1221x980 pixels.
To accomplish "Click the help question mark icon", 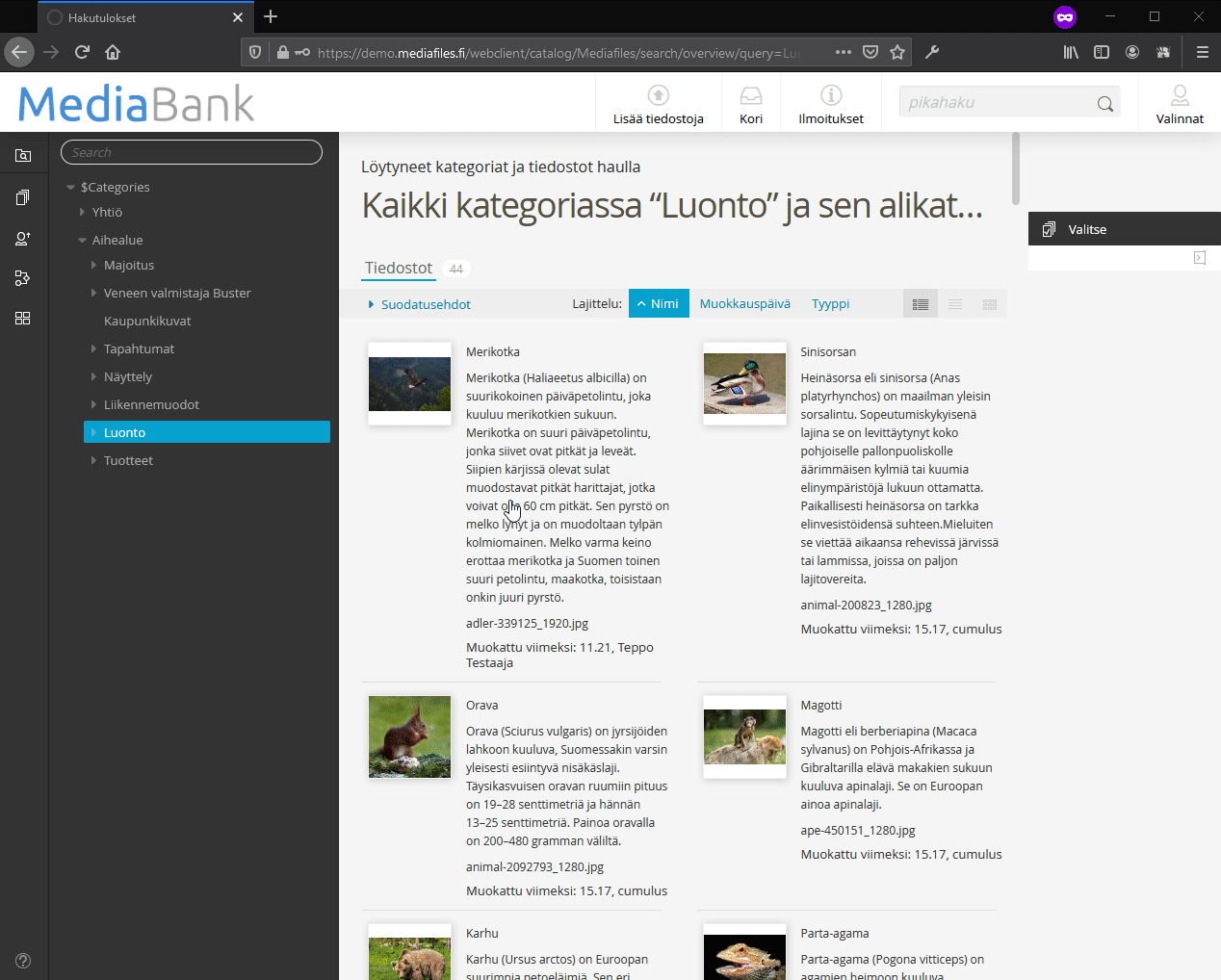I will point(23,961).
